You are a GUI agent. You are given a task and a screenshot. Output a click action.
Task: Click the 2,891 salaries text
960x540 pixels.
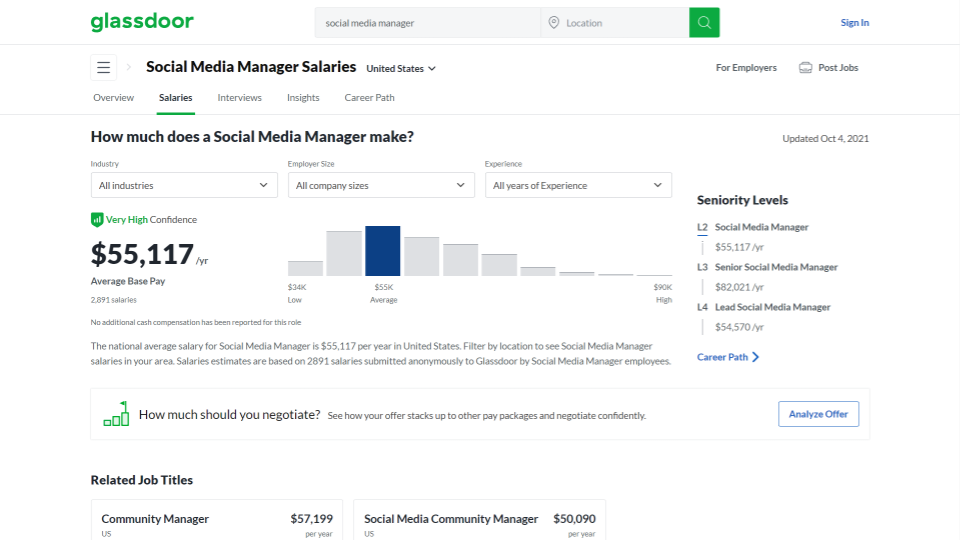114,300
